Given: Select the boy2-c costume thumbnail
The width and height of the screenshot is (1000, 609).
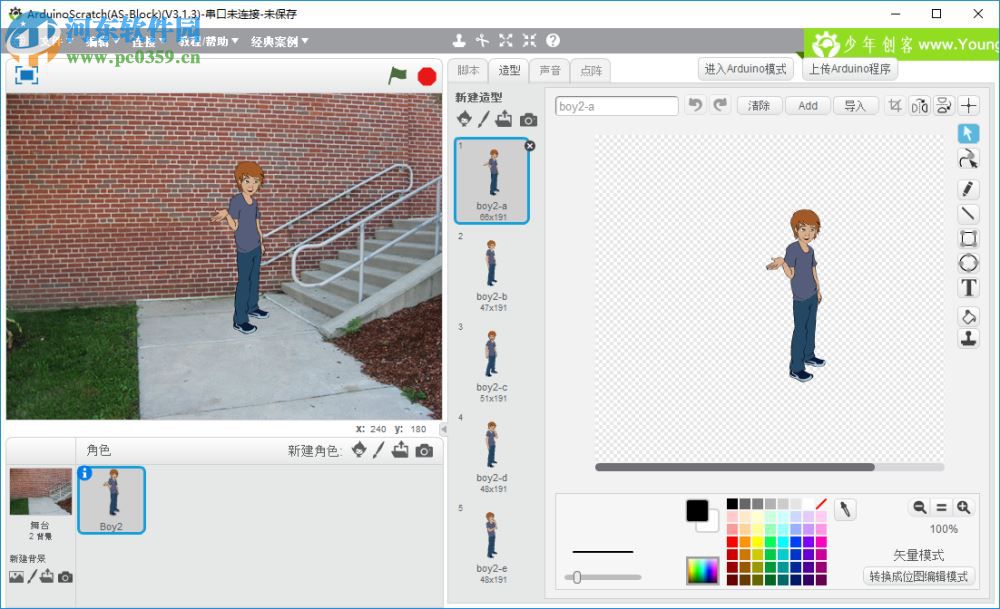Looking at the screenshot, I should [x=491, y=360].
